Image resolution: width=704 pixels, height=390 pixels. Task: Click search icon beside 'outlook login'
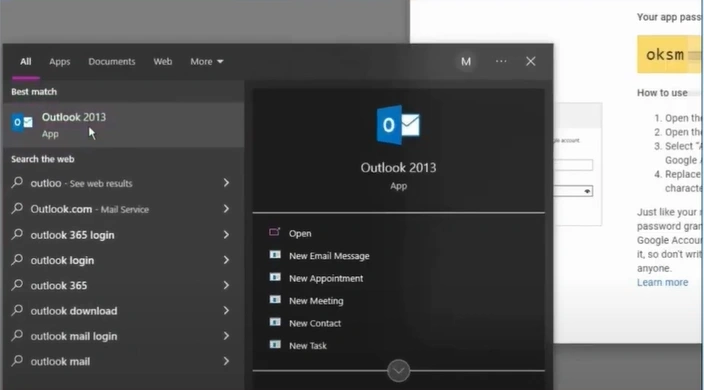pyautogui.click(x=17, y=259)
